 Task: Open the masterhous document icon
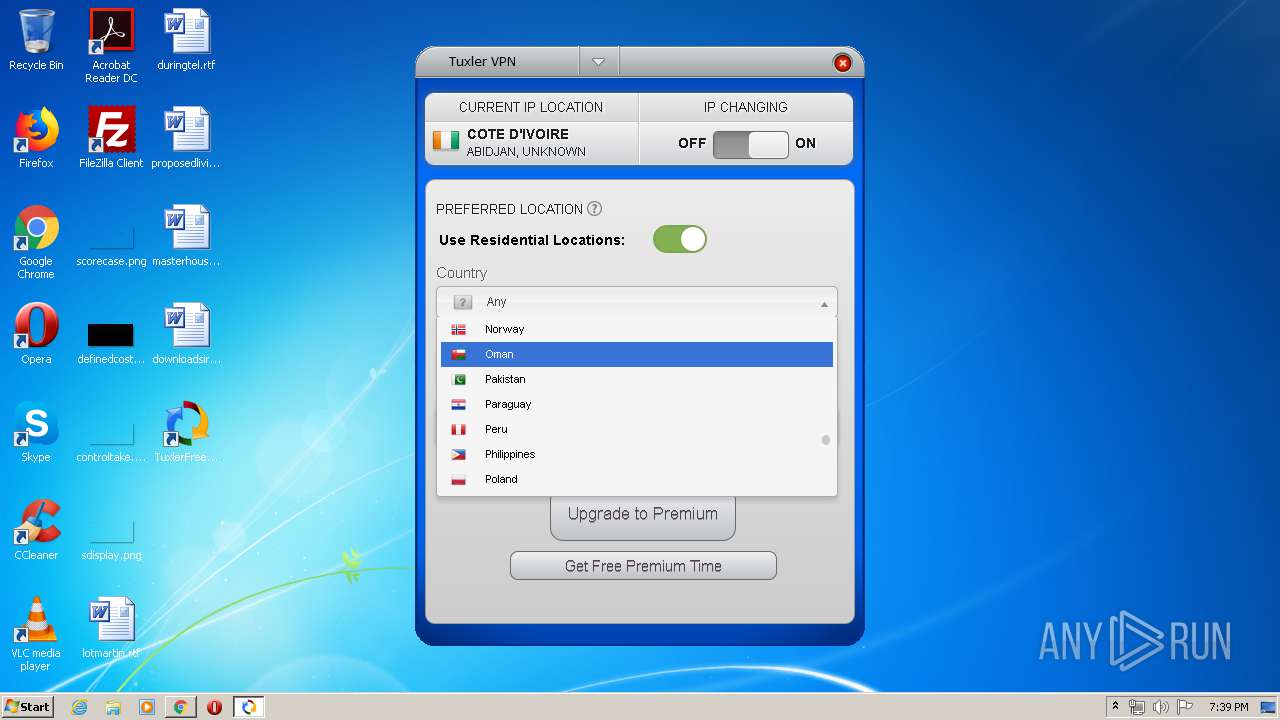click(x=186, y=236)
